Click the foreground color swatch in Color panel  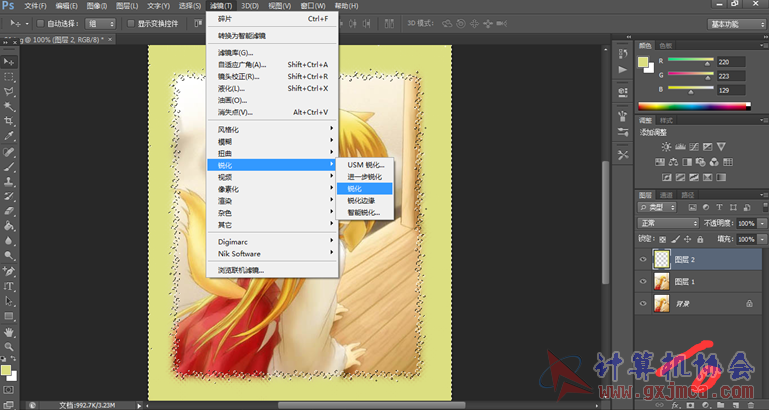pos(642,62)
